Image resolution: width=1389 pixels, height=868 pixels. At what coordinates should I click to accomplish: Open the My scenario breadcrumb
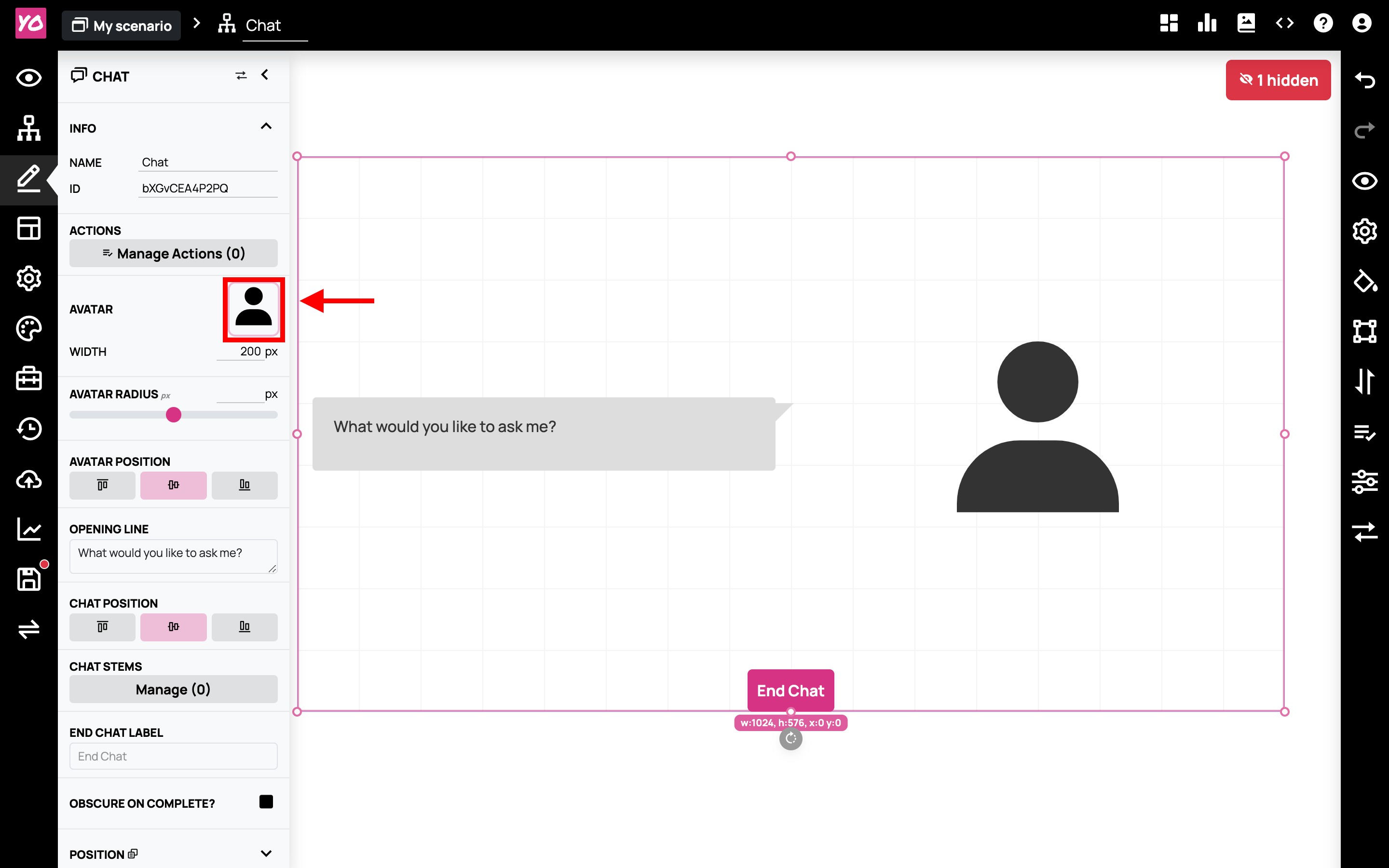pos(122,25)
